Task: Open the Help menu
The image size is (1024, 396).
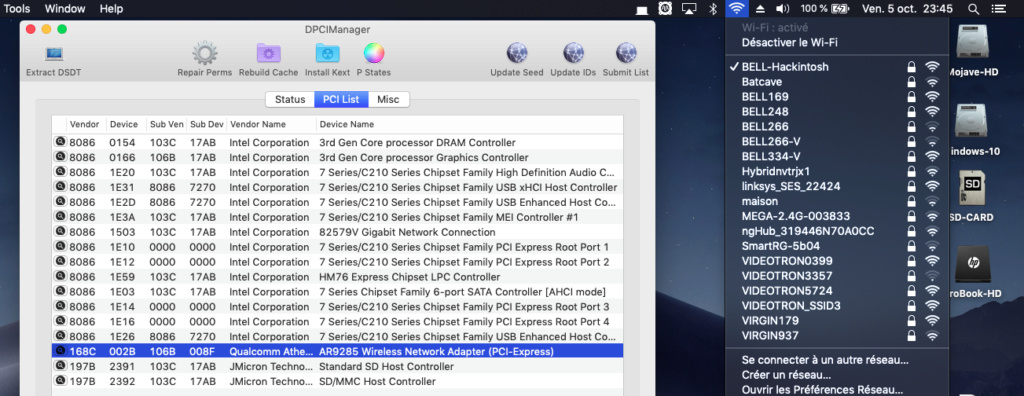Action: click(111, 8)
